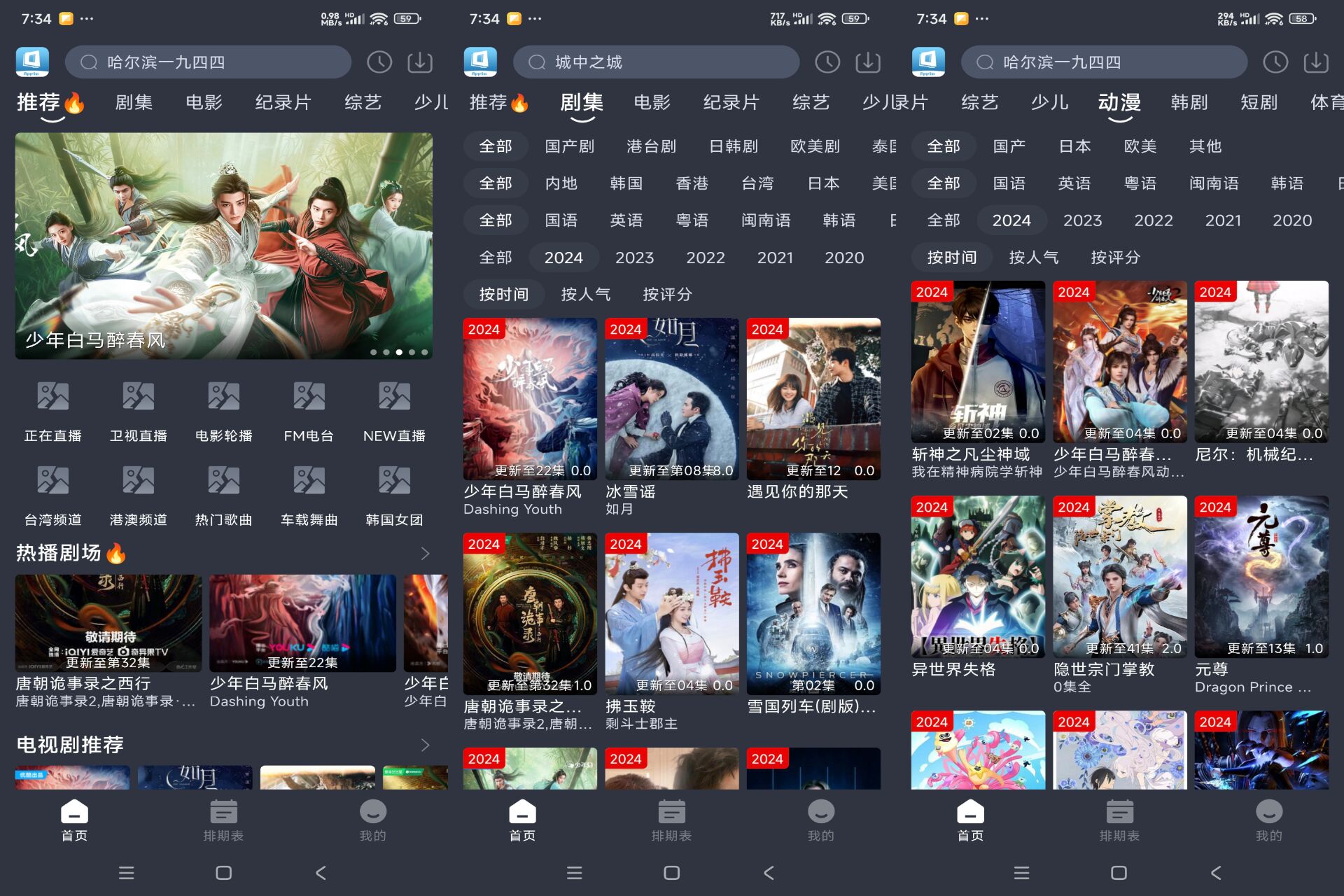Image resolution: width=1344 pixels, height=896 pixels.
Task: Open downloads icon in middle panel
Action: pyautogui.click(x=868, y=62)
